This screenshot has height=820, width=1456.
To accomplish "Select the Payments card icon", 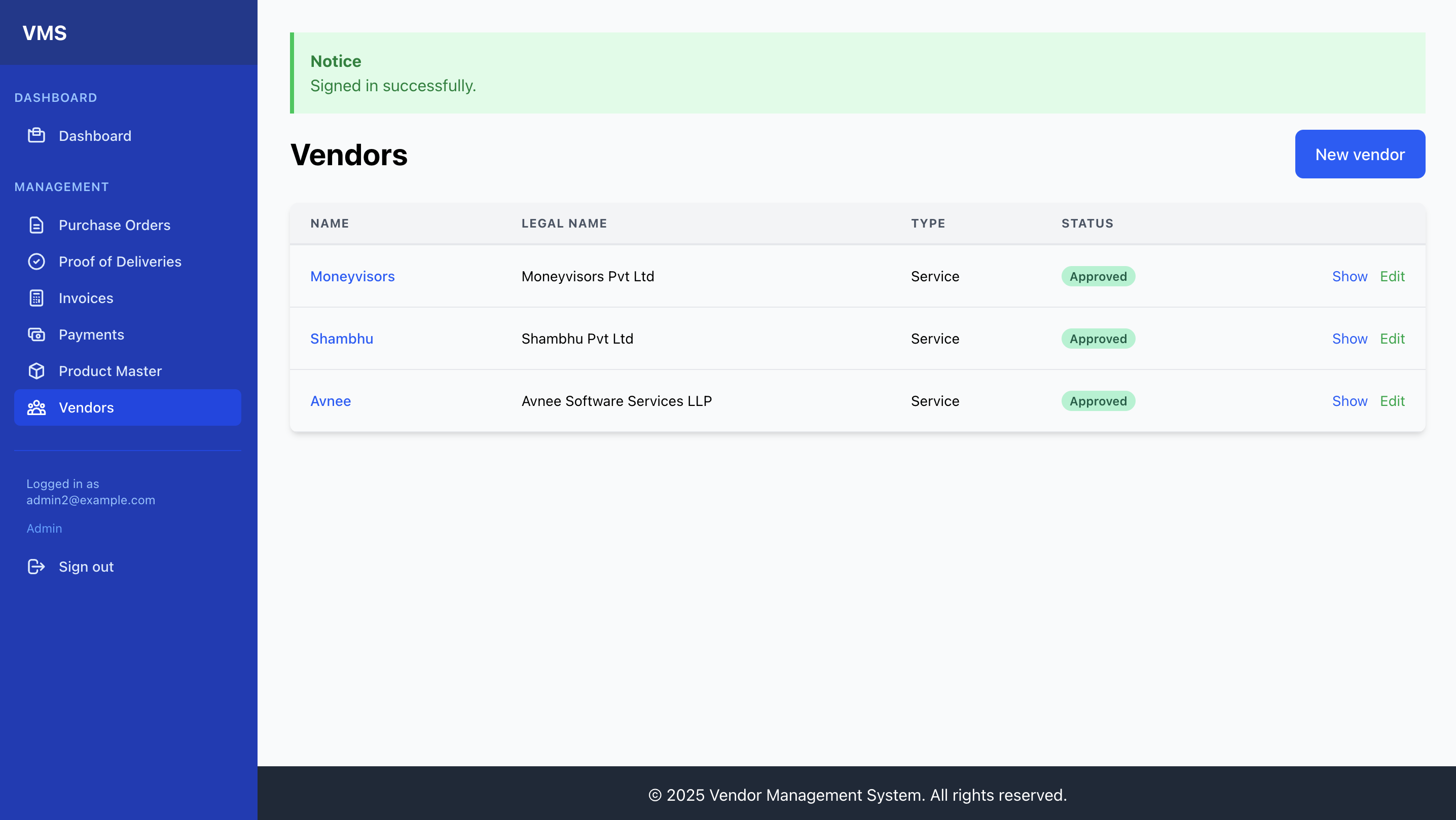I will coord(36,334).
